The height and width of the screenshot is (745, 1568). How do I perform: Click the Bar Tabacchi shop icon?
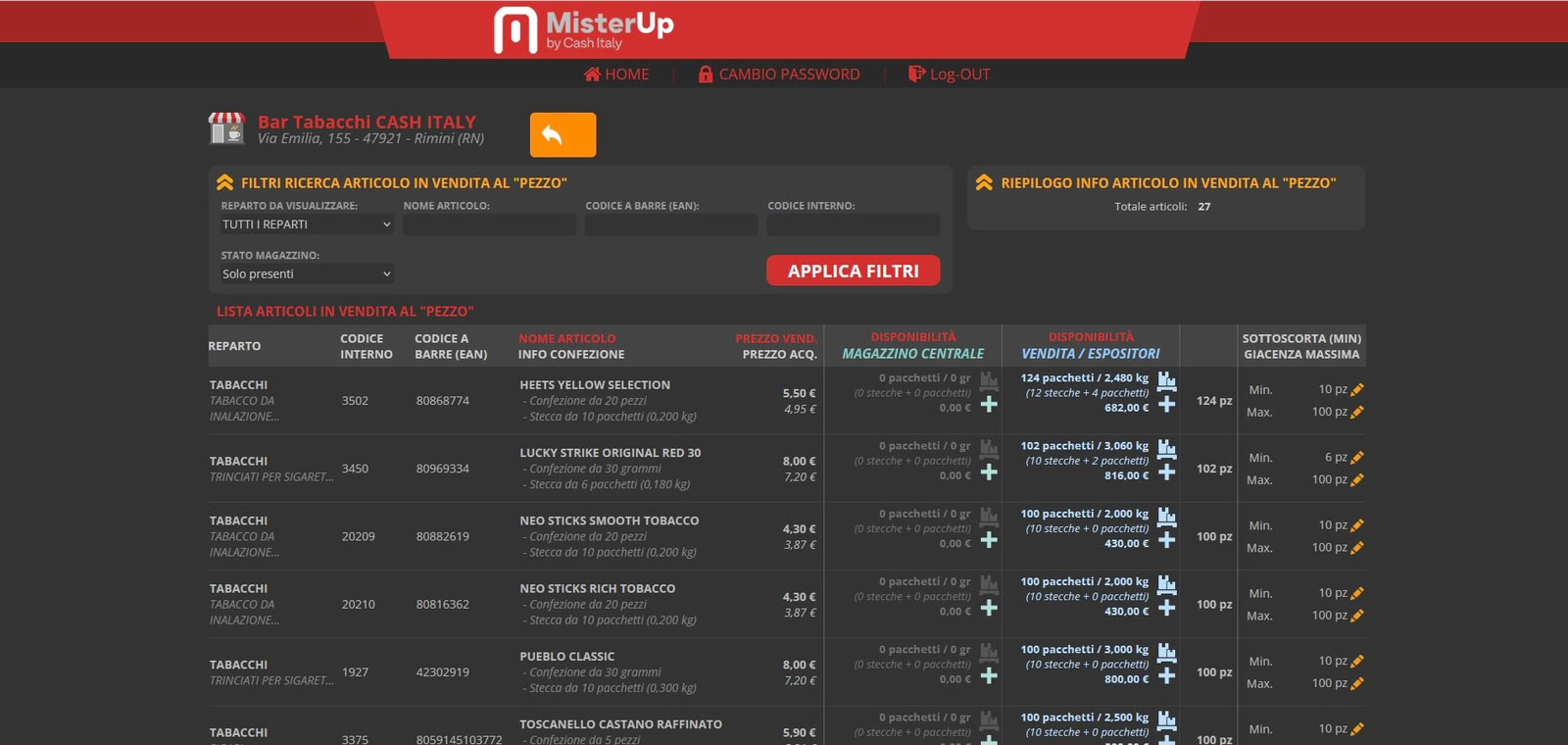point(226,128)
